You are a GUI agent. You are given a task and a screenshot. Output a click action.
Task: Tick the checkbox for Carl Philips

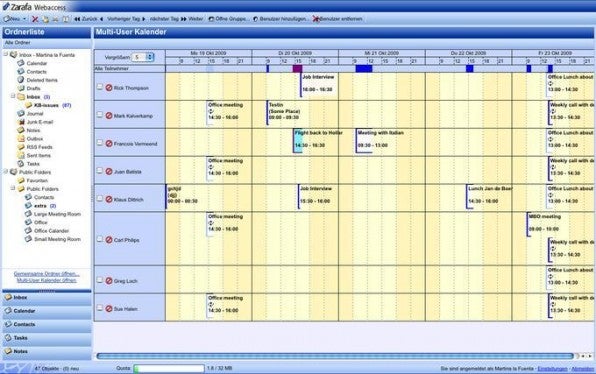(100, 239)
